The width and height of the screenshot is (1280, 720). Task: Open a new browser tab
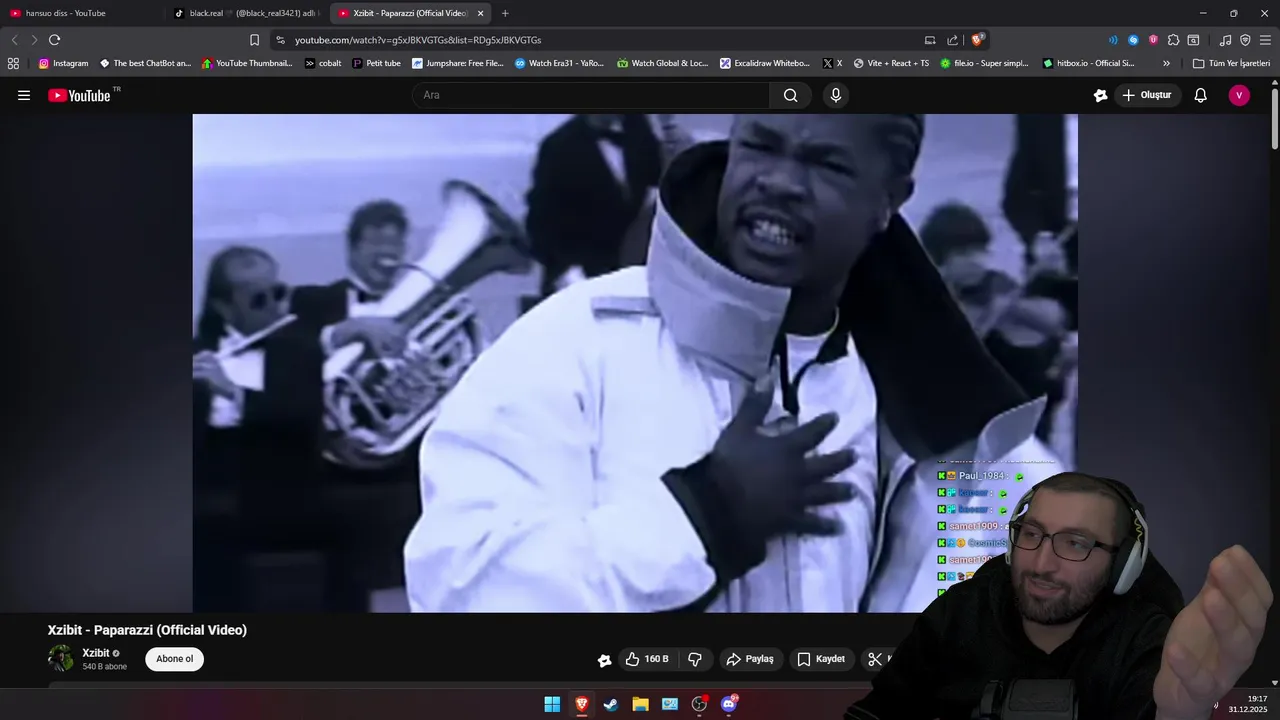pyautogui.click(x=505, y=13)
